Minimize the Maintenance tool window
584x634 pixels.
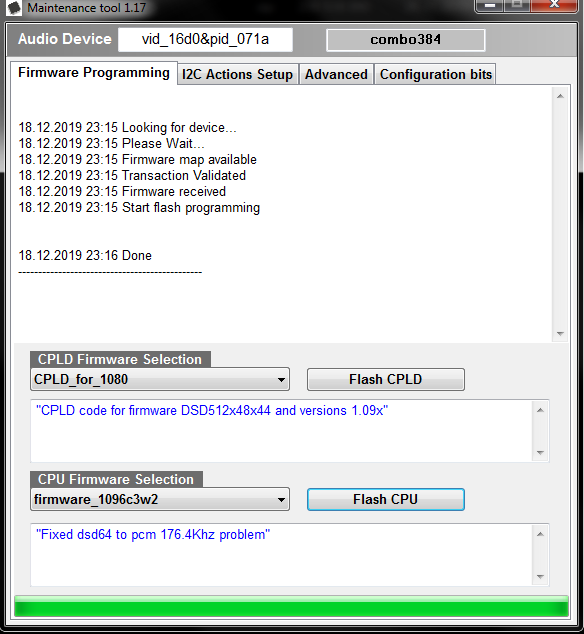(x=490, y=6)
